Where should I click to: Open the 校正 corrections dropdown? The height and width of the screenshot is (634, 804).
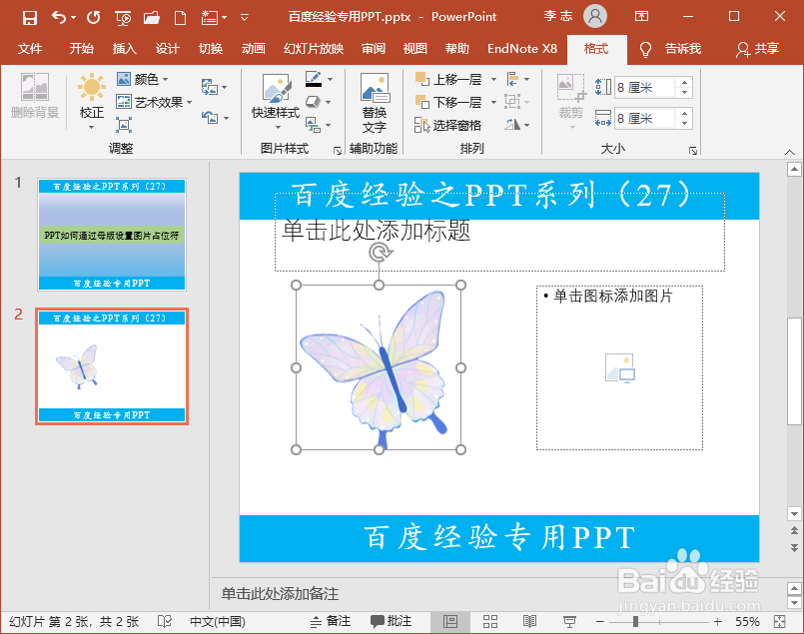92,102
